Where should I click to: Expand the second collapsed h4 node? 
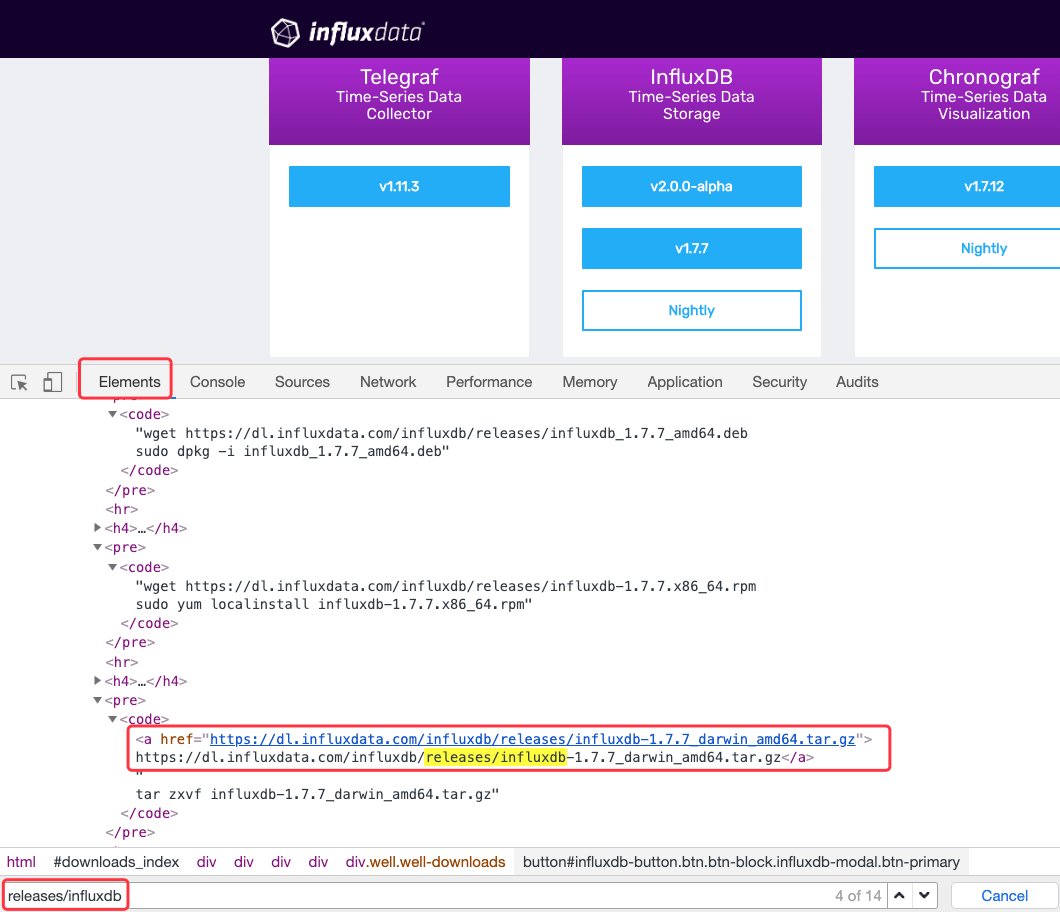click(97, 681)
